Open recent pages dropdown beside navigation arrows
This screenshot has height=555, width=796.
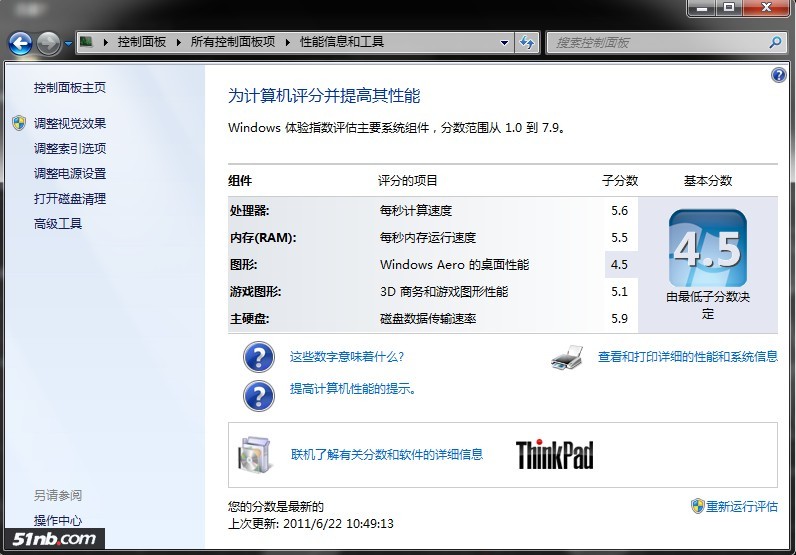pos(69,44)
